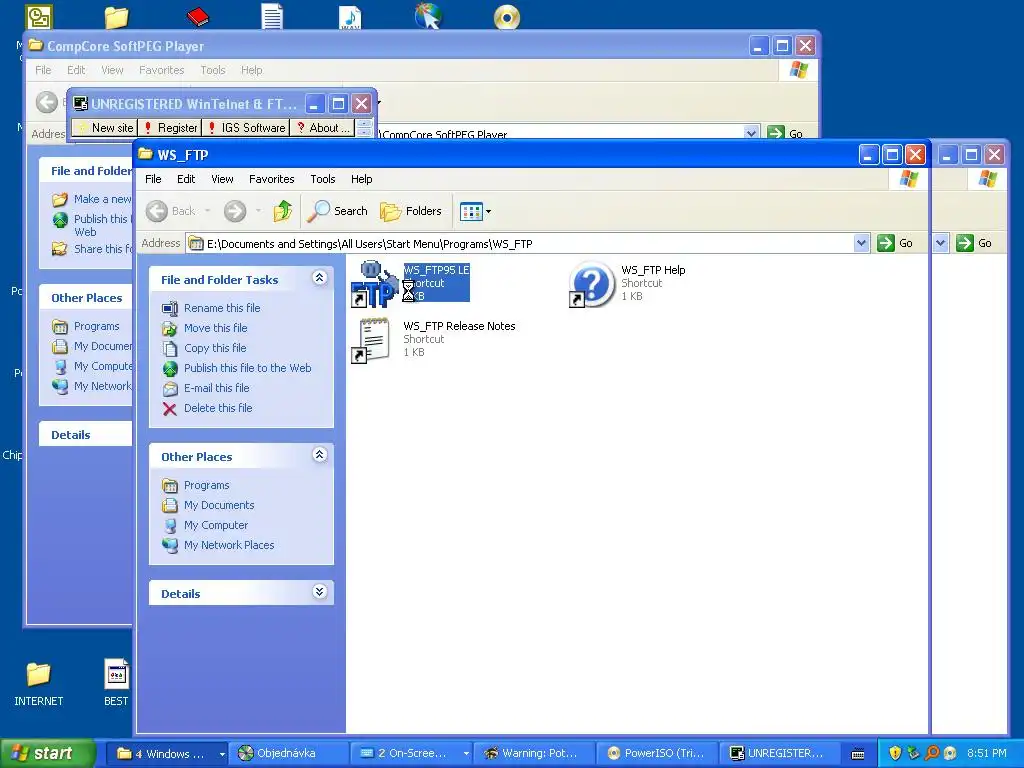Switch to Warning: Pot… taskbar button
Viewport: 1024px width, 768px height.
click(x=536, y=754)
